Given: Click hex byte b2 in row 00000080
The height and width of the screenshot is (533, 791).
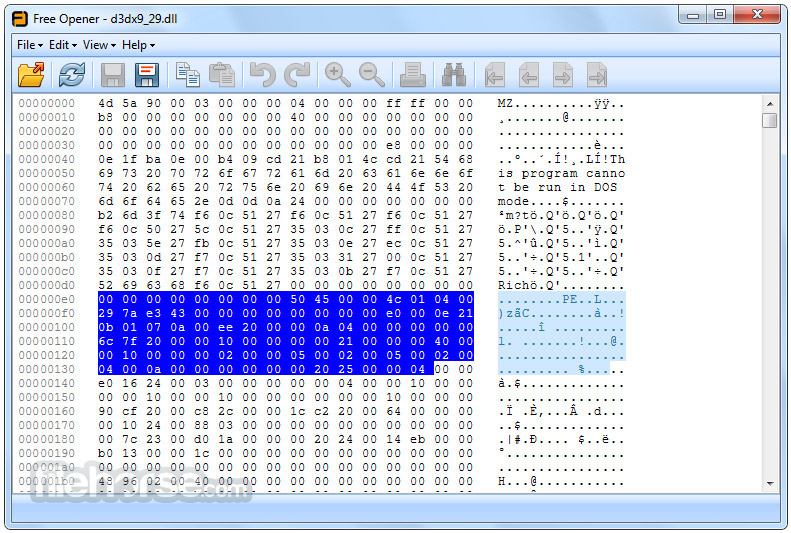Looking at the screenshot, I should tap(105, 215).
